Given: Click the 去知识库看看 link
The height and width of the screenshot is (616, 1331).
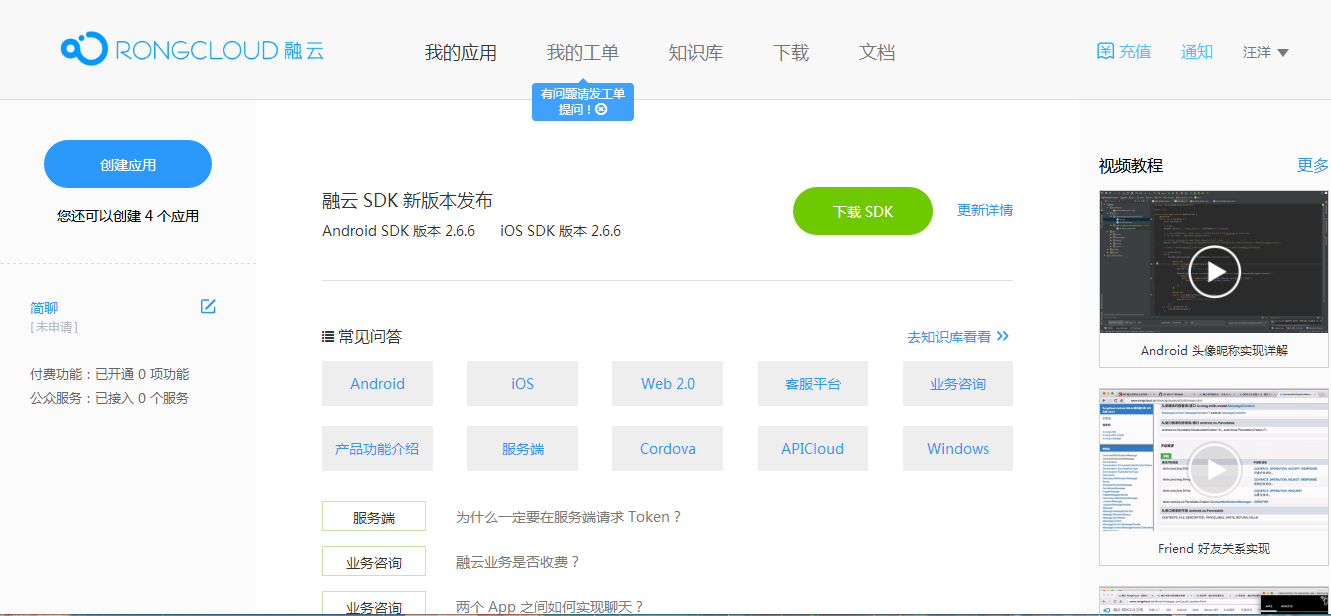Looking at the screenshot, I should 949,337.
